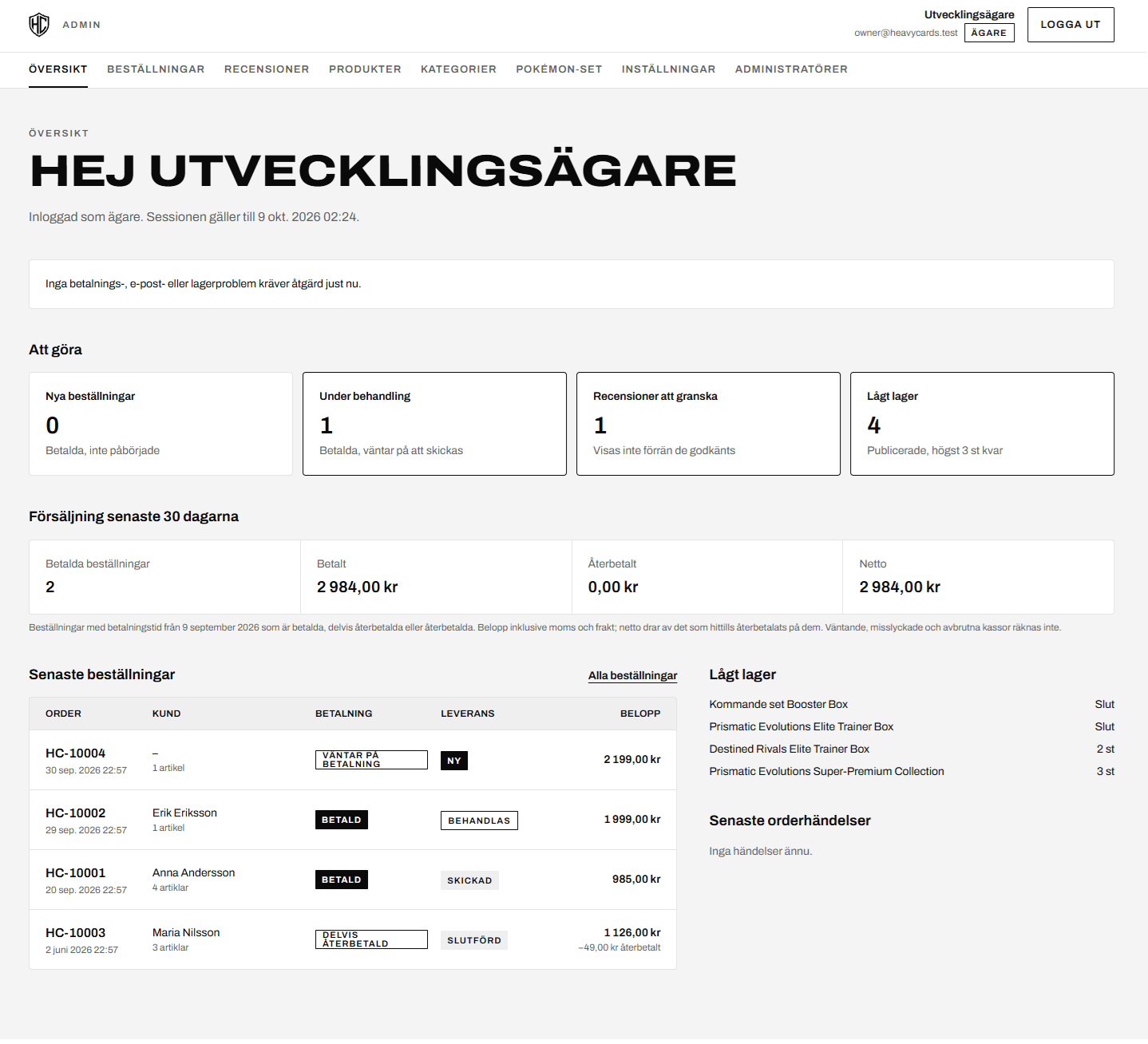Open order HC-10002
This screenshot has width=1148, height=1044.
(75, 813)
